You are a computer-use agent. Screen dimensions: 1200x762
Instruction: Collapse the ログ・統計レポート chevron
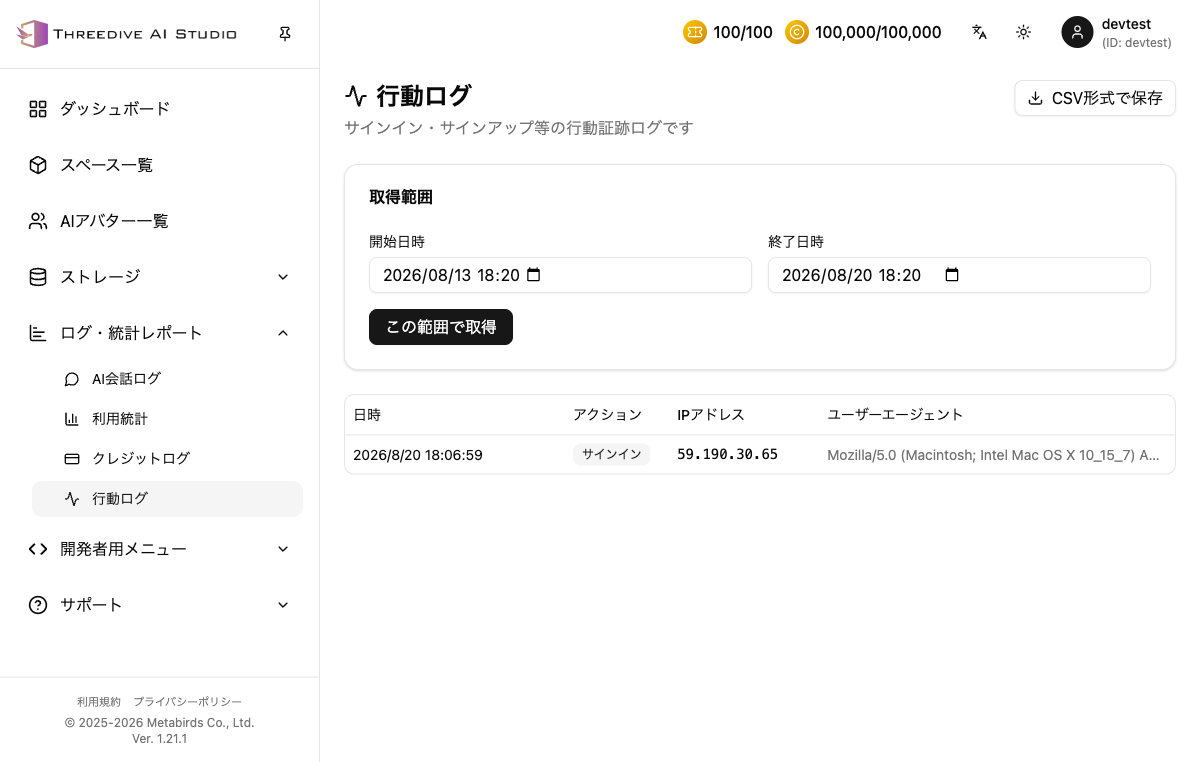(x=283, y=333)
